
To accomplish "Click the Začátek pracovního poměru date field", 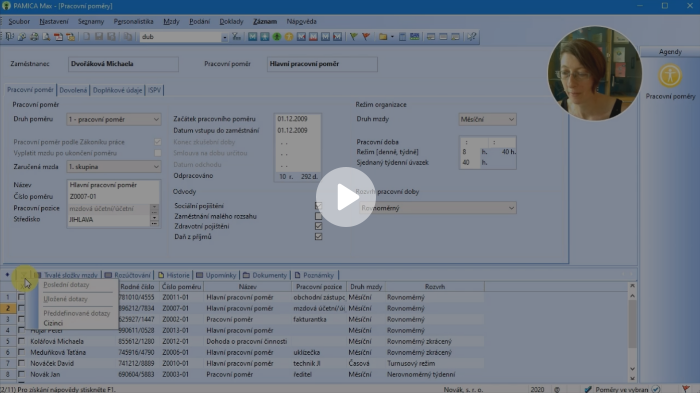I will (297, 119).
